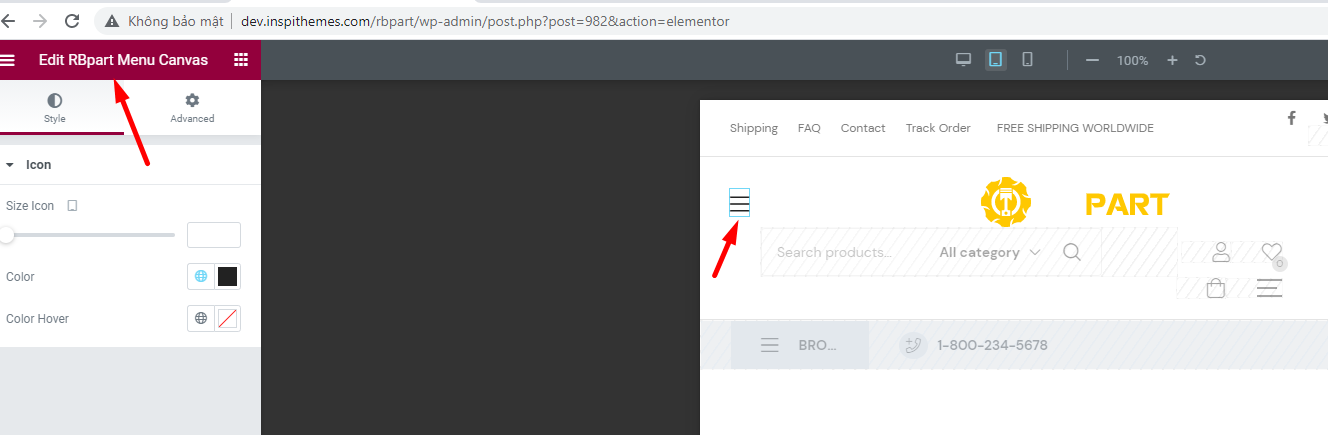Click the phone call icon
The image size is (1328, 435).
[x=913, y=345]
